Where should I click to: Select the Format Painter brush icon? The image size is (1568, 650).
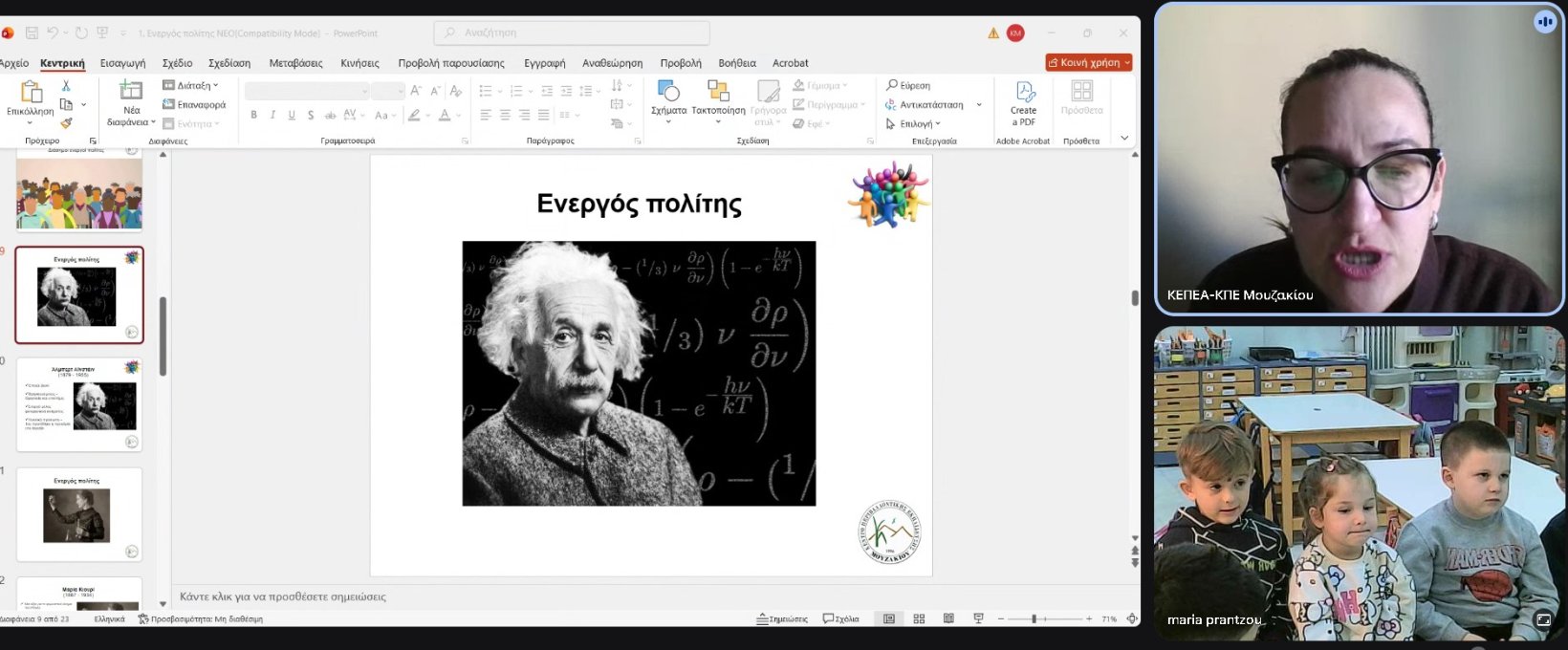66,123
